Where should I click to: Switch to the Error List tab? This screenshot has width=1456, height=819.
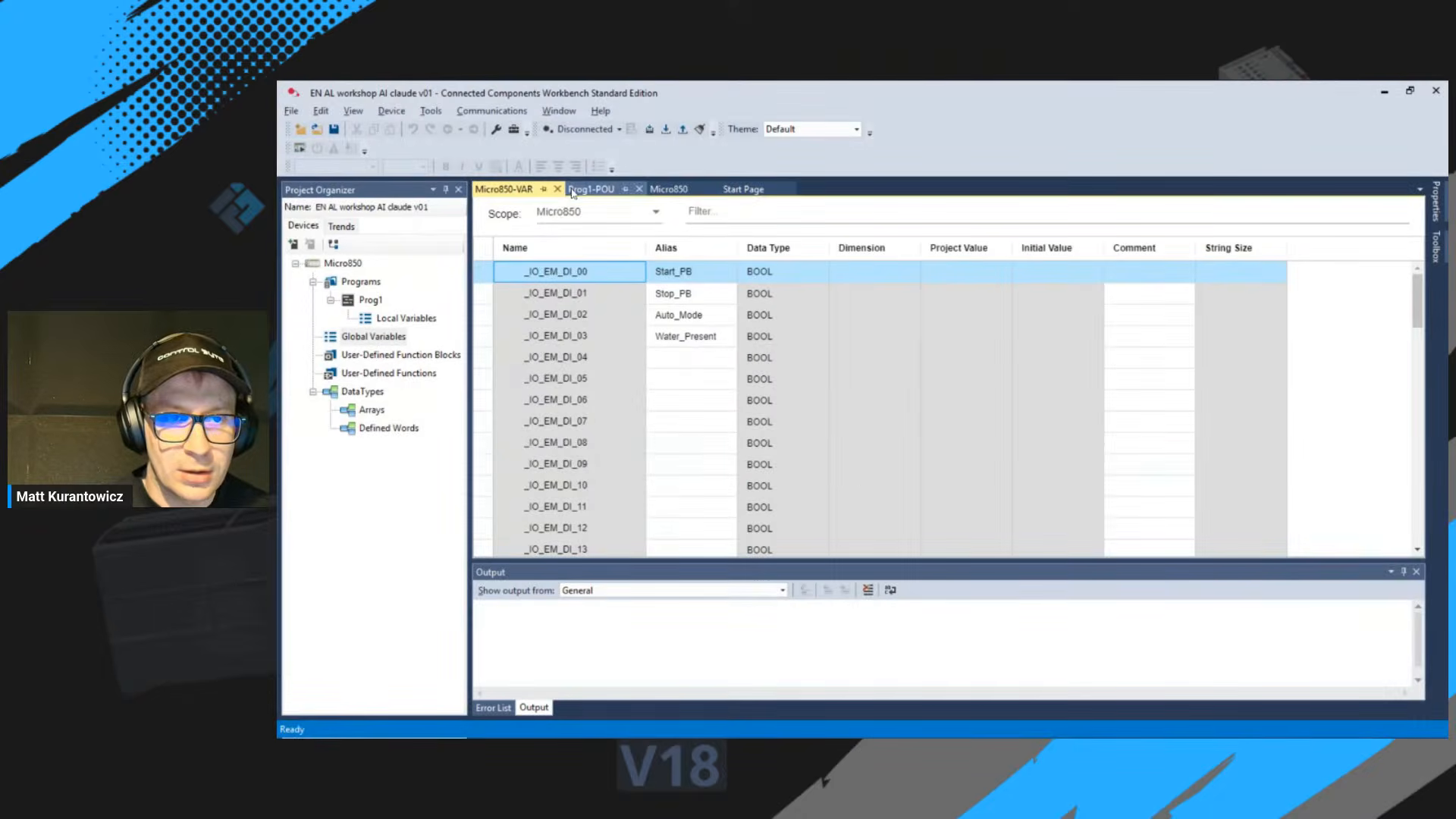pyautogui.click(x=493, y=708)
